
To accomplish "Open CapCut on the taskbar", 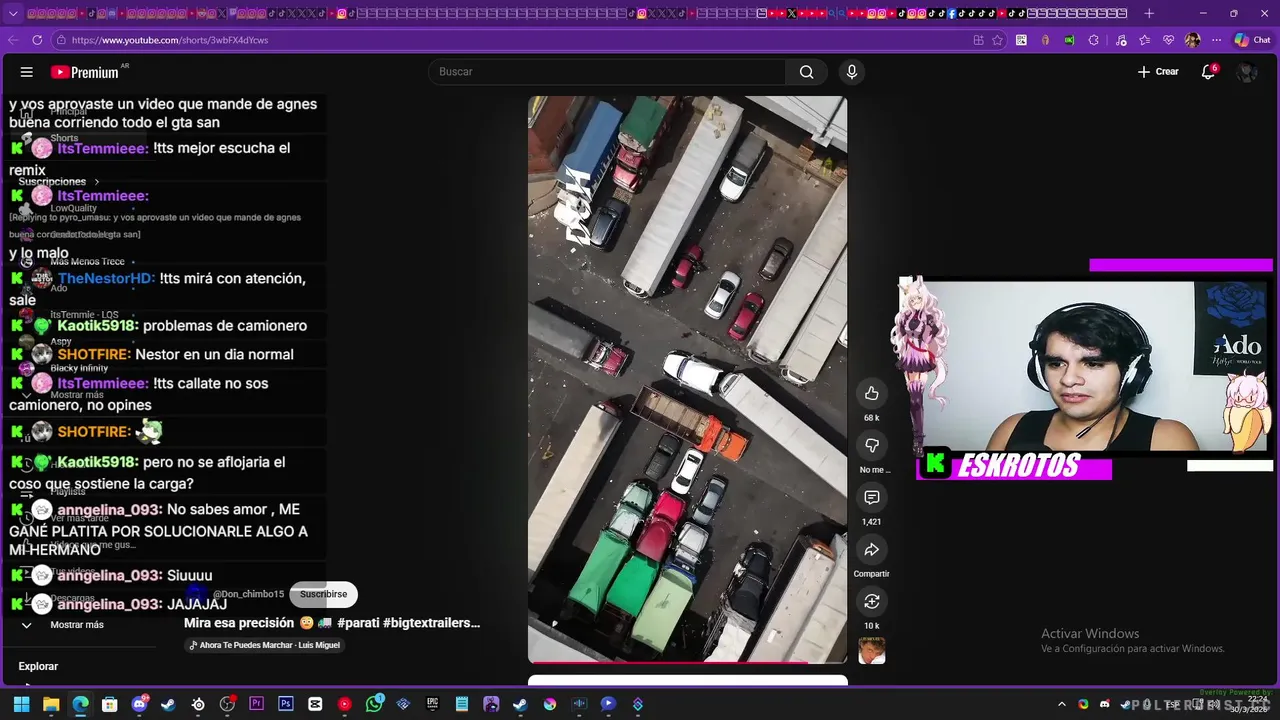I will pyautogui.click(x=316, y=704).
